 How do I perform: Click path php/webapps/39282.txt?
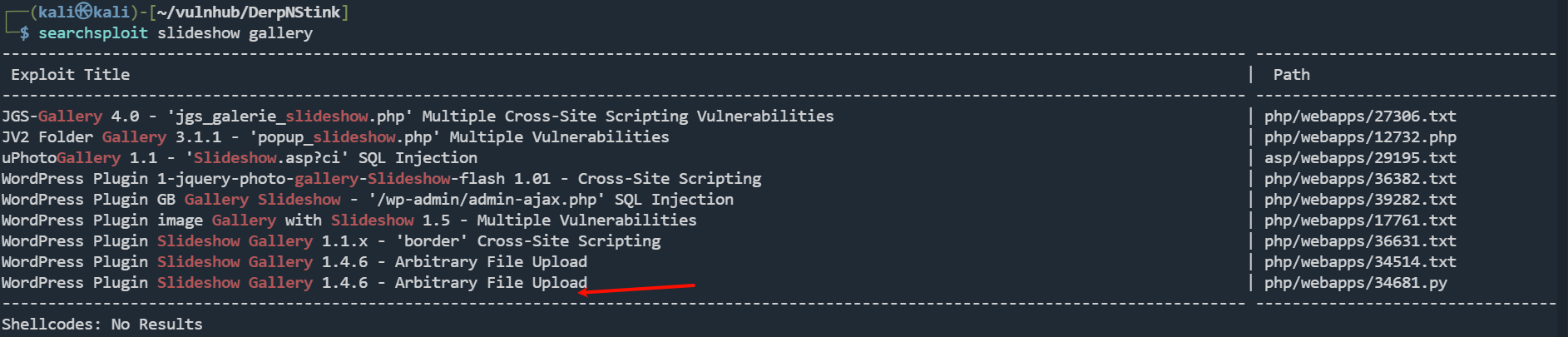pyautogui.click(x=1360, y=200)
